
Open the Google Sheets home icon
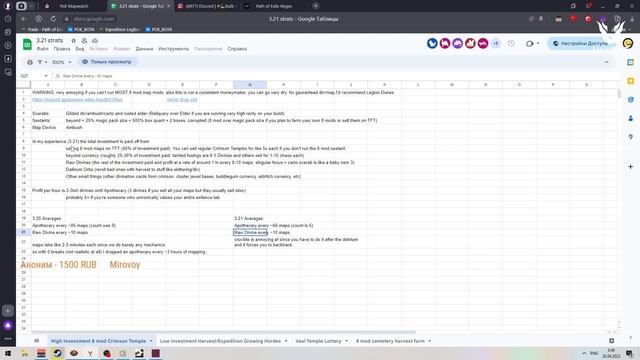click(27, 44)
